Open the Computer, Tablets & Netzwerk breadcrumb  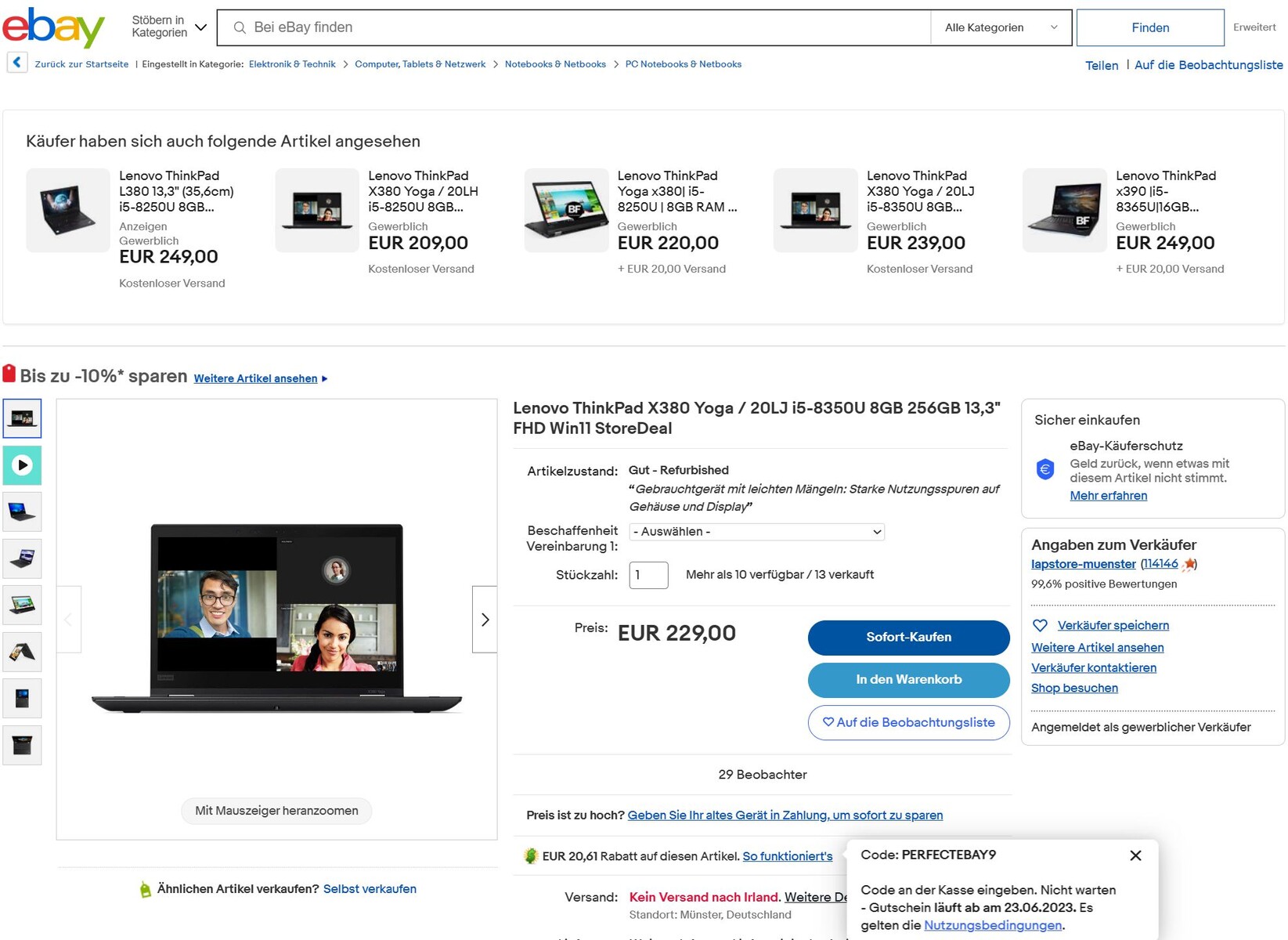click(420, 64)
